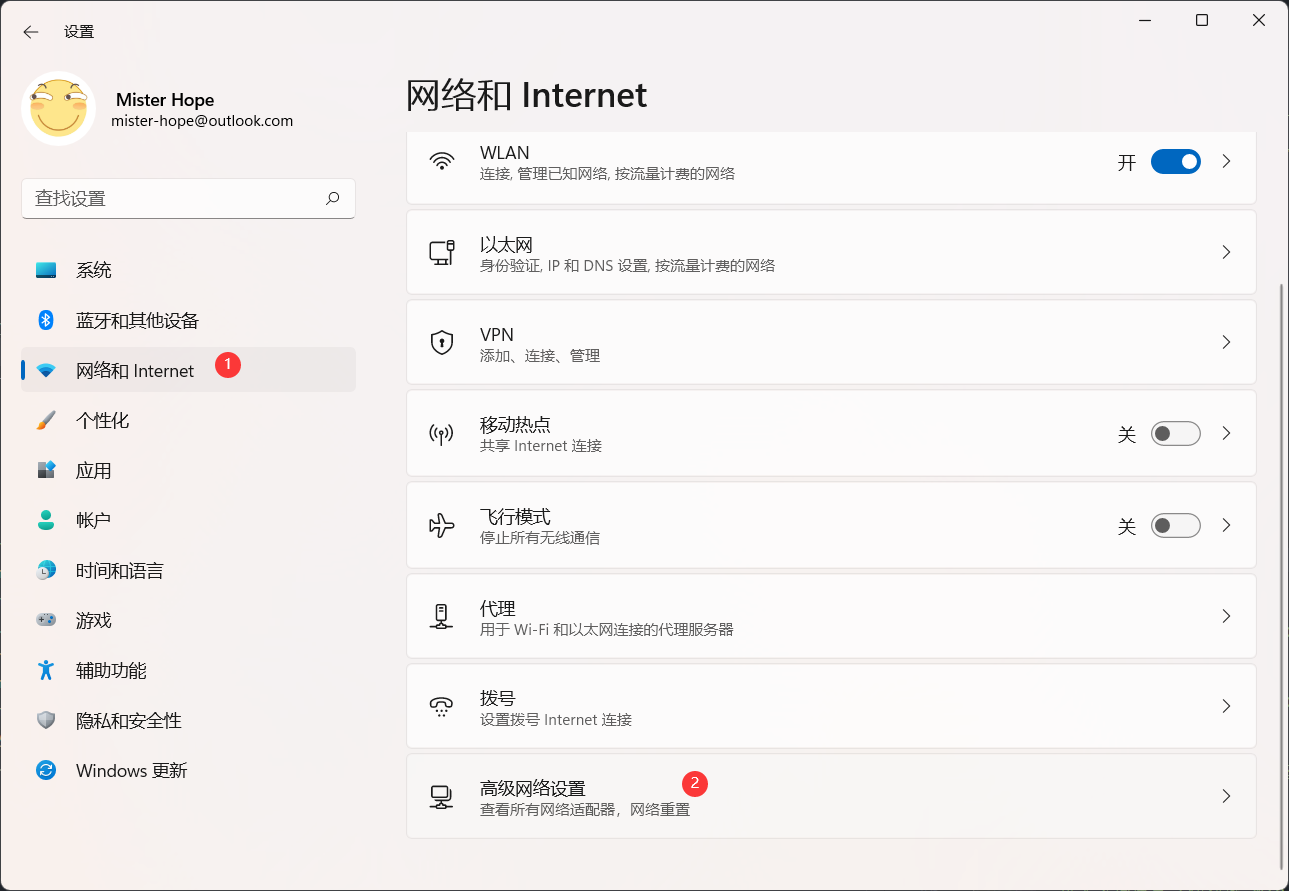Screen dimensions: 1289x891
Task: Click the Bluetooth icon in sidebar
Action: (46, 320)
